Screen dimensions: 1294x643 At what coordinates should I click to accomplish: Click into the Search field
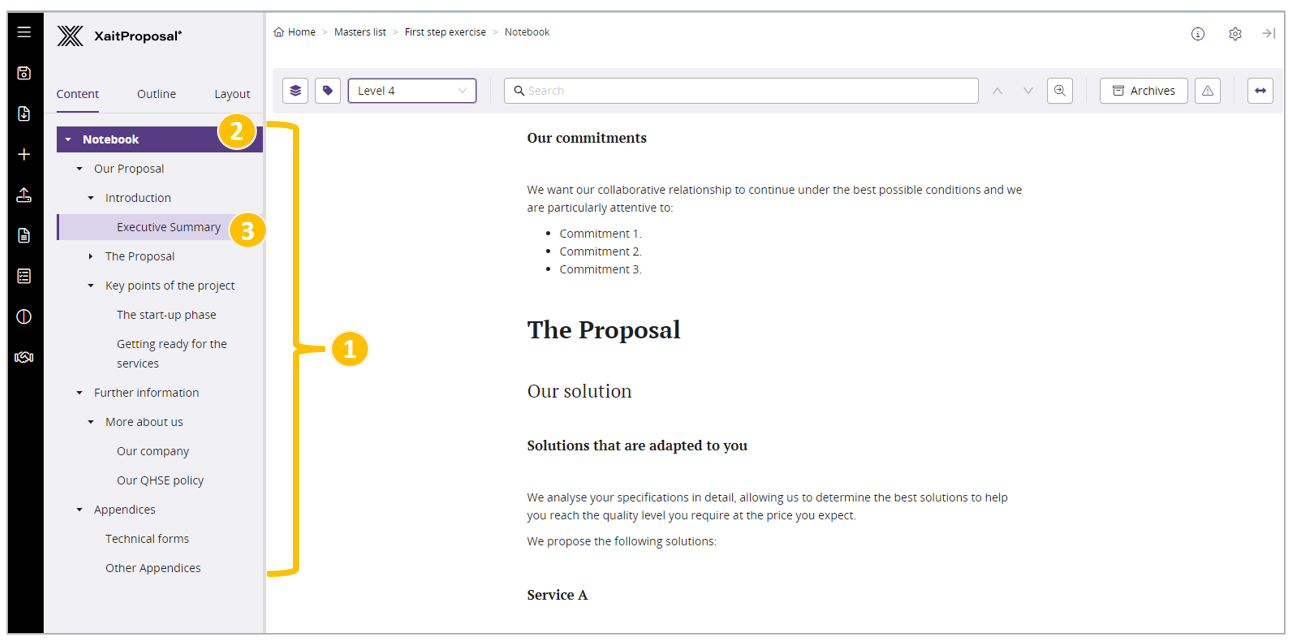pyautogui.click(x=740, y=91)
